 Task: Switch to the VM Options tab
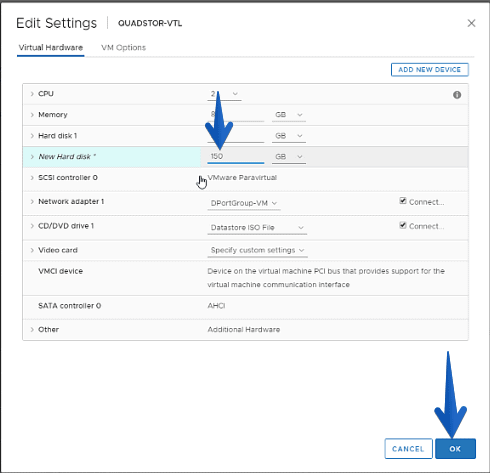click(x=123, y=48)
